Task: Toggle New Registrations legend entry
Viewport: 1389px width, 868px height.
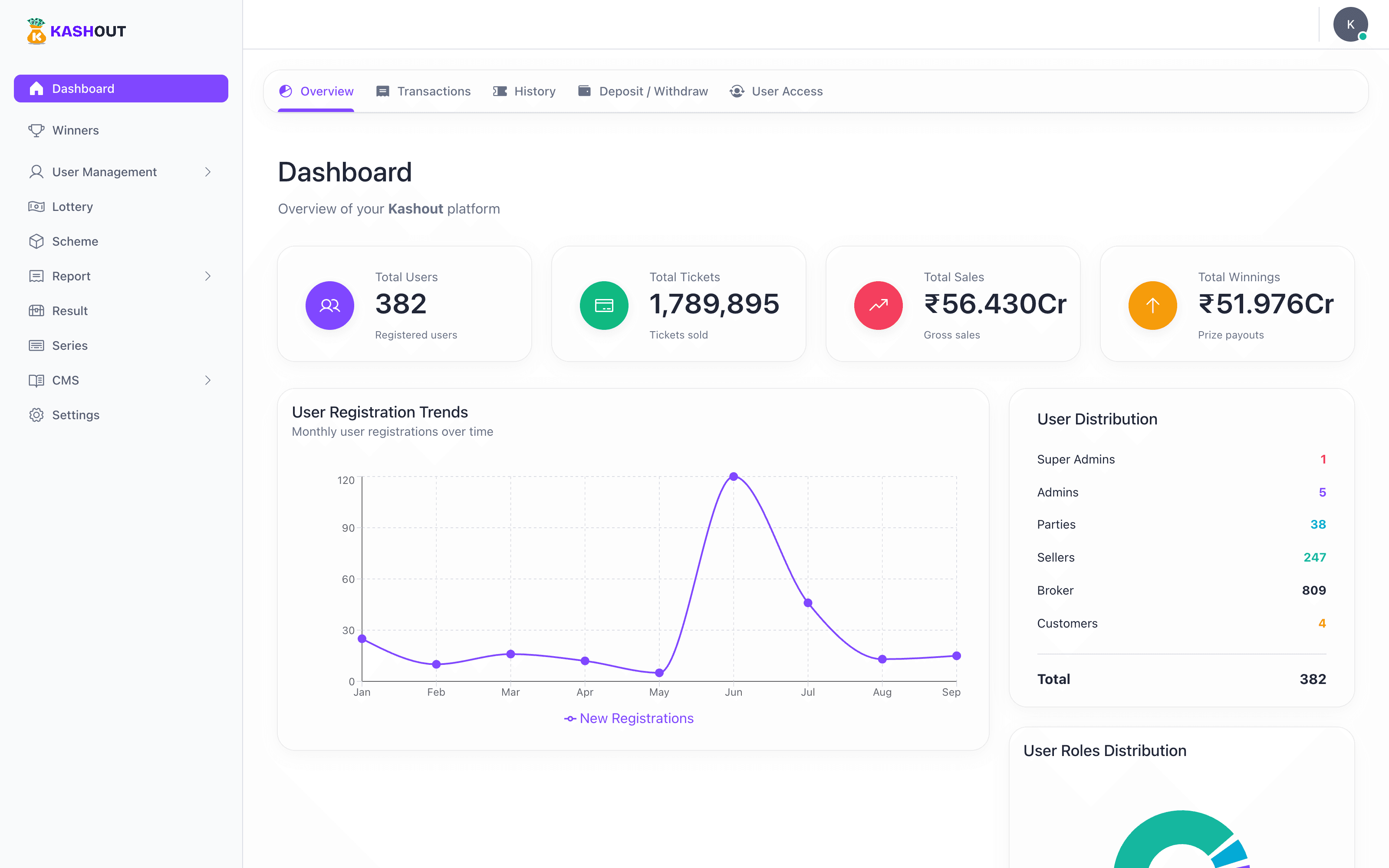Action: tap(629, 718)
